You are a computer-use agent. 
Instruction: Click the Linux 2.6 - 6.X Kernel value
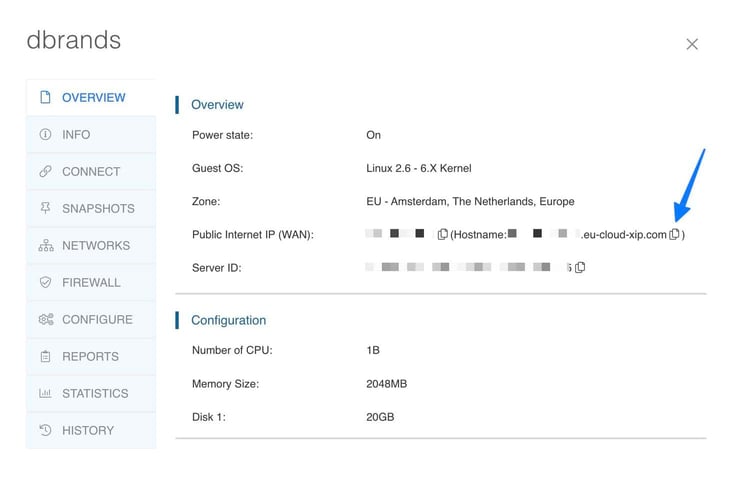pyautogui.click(x=419, y=168)
